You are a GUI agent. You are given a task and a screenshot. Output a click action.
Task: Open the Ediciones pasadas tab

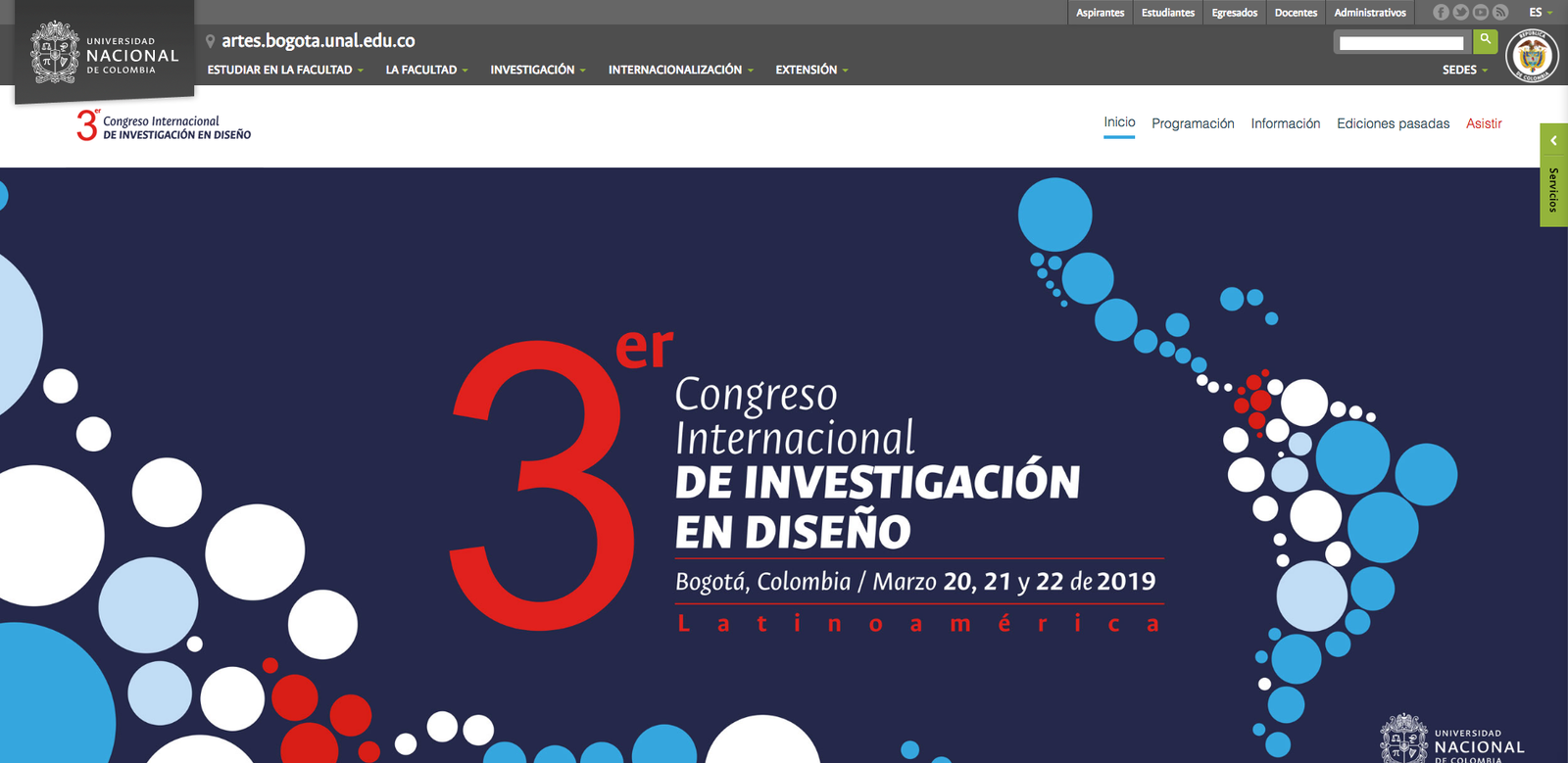[1393, 123]
